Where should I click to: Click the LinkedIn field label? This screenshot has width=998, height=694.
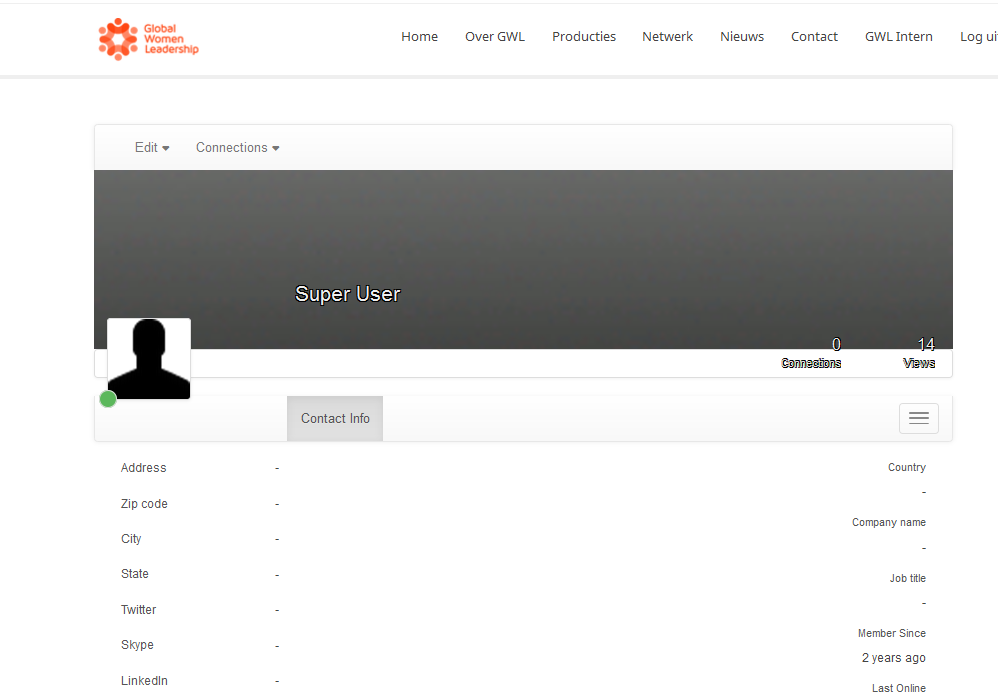(144, 681)
